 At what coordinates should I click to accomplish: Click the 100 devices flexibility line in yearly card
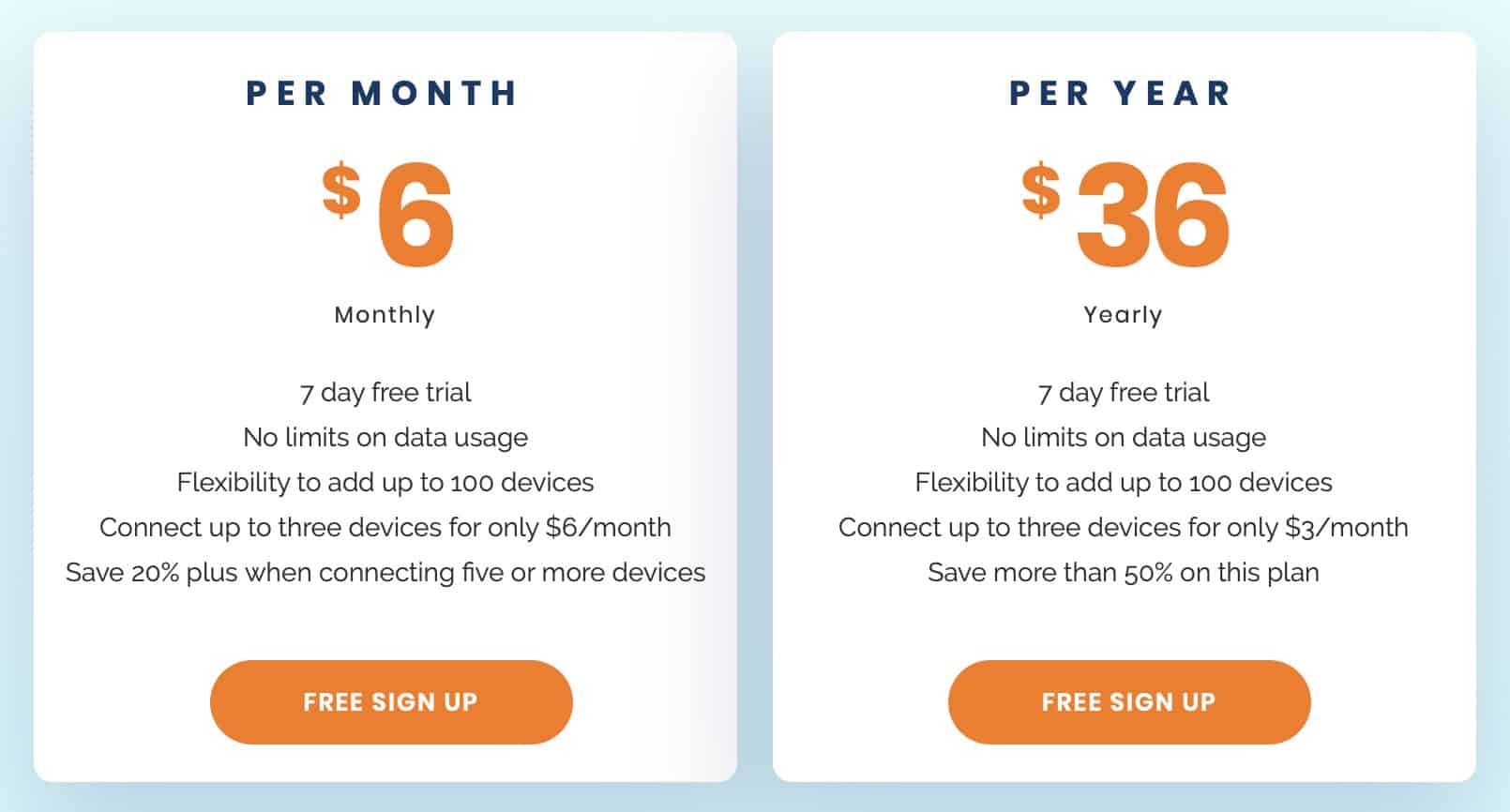1124,482
